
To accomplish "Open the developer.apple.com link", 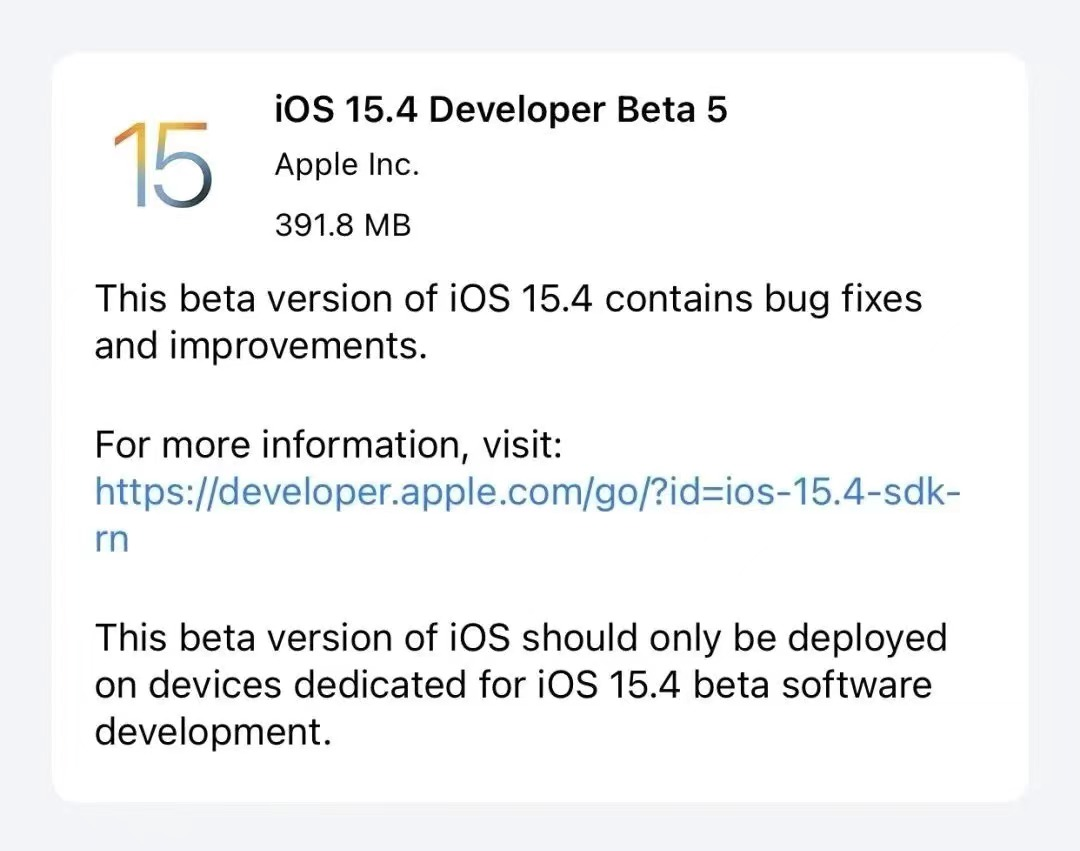I will [x=527, y=492].
